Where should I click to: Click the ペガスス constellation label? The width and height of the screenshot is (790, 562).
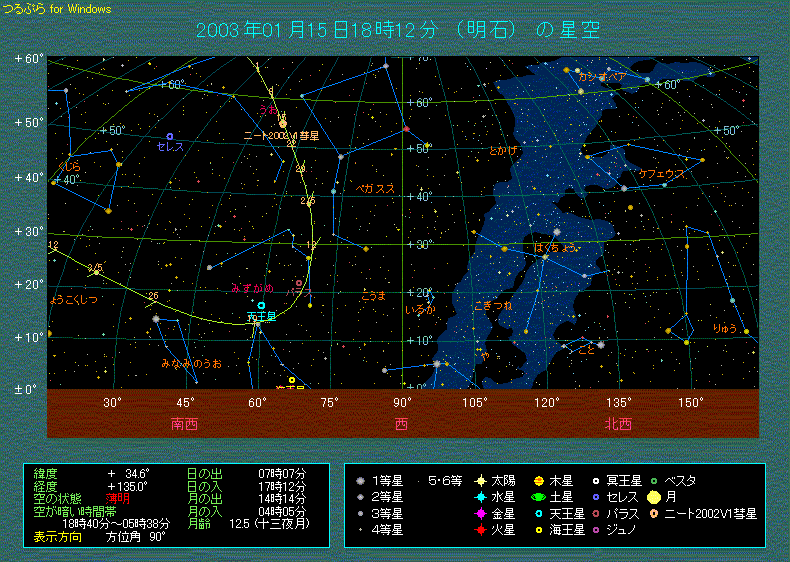[375, 187]
